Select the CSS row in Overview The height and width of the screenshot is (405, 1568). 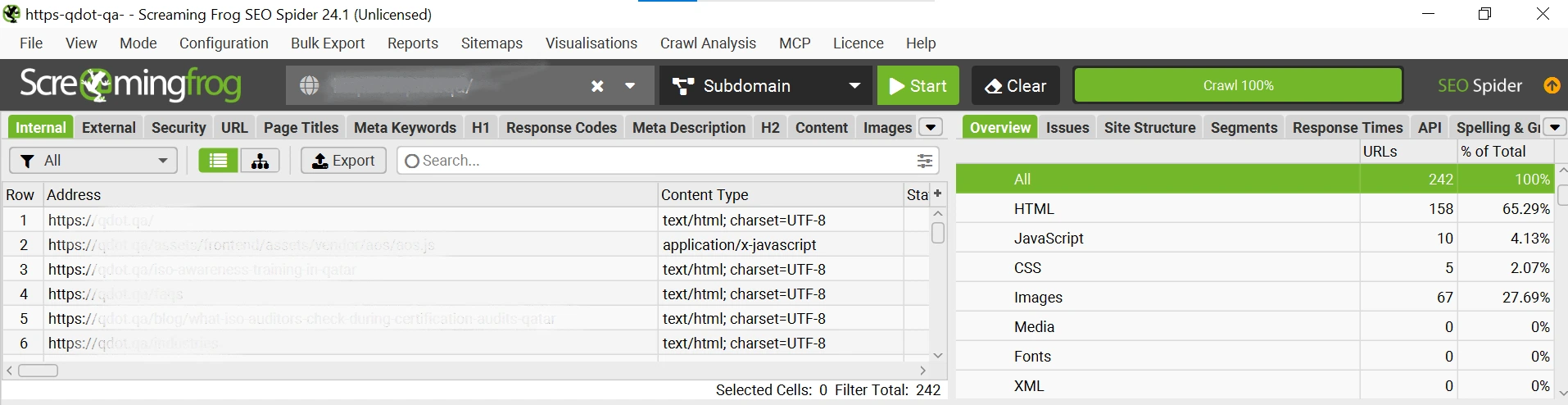[1254, 267]
